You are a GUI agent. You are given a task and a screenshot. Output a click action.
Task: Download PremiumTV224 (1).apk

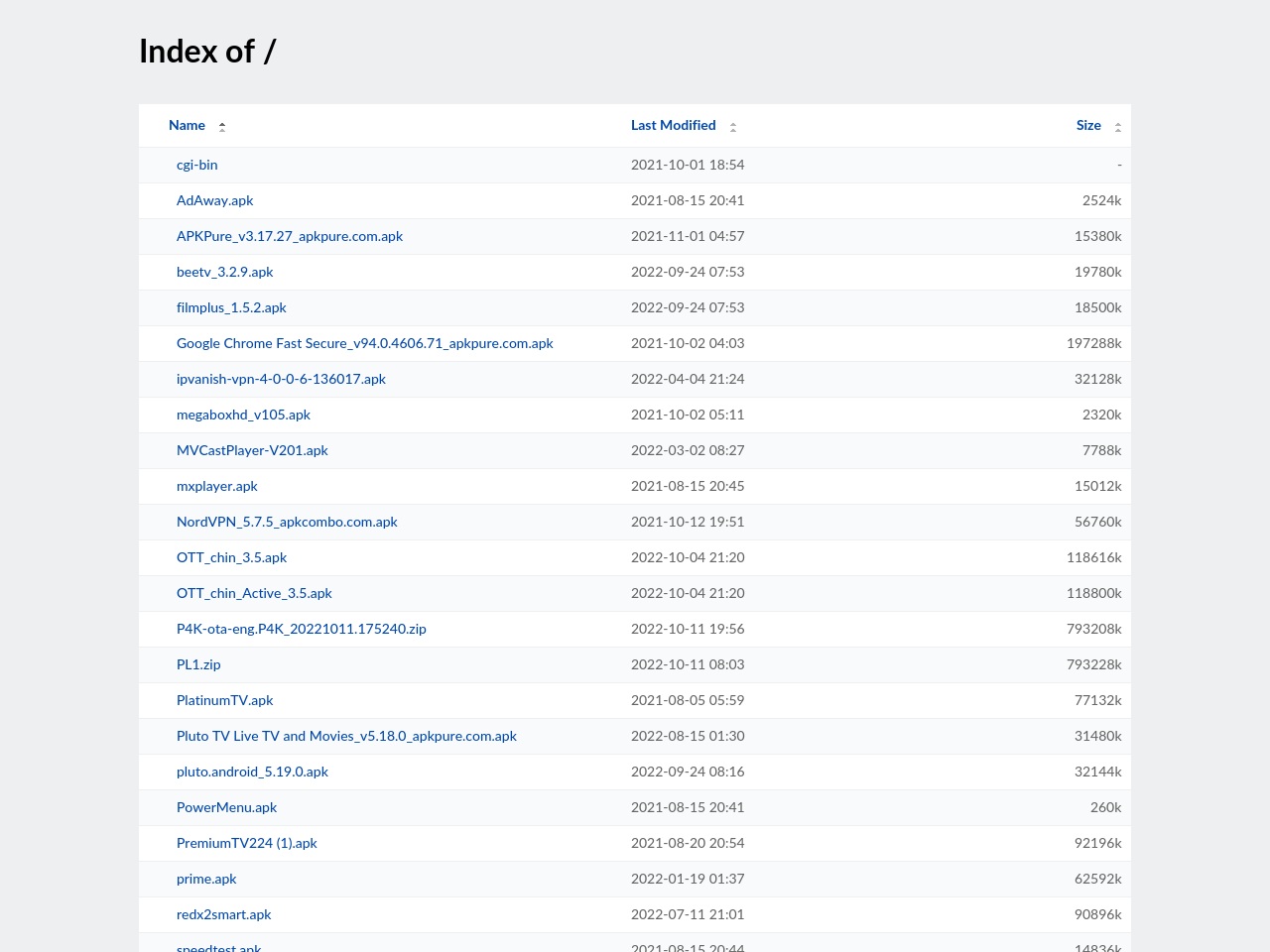click(247, 843)
